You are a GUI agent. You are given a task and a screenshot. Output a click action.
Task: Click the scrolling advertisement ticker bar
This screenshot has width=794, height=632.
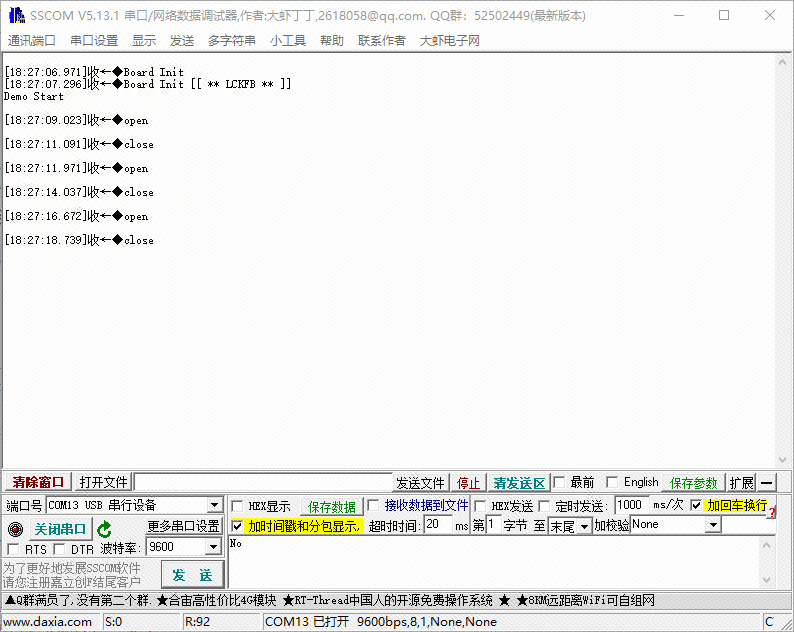click(x=397, y=601)
